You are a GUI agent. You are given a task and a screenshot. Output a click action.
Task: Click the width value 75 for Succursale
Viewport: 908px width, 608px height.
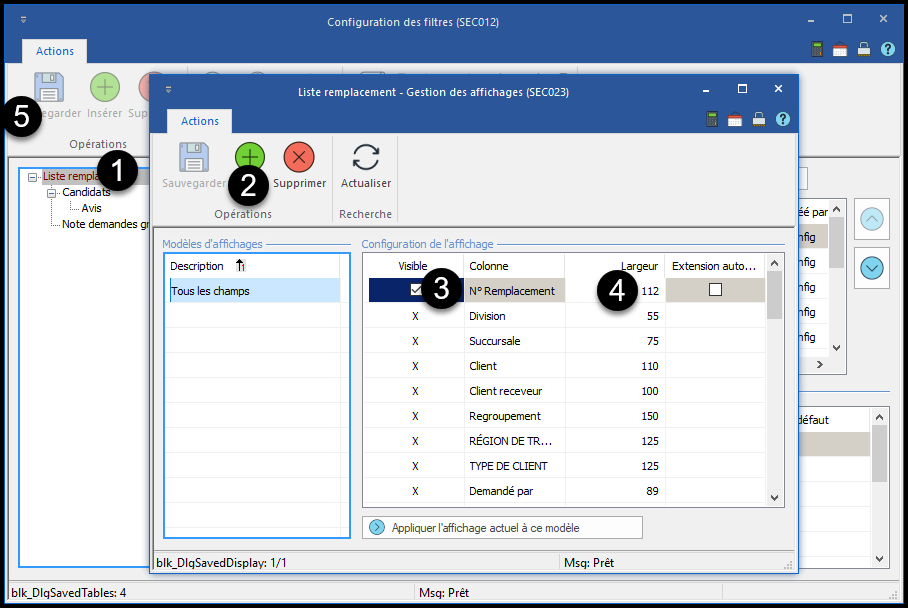coord(653,341)
